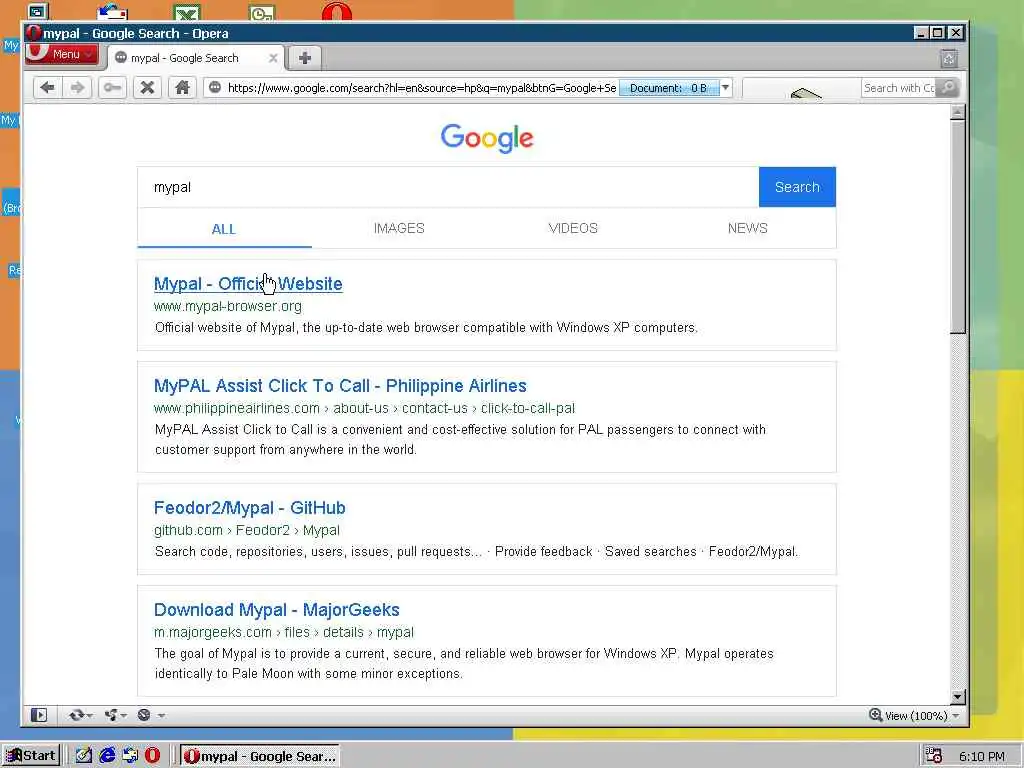The image size is (1024, 768).
Task: Open Opera Unite status bar icon
Action: (x=112, y=715)
